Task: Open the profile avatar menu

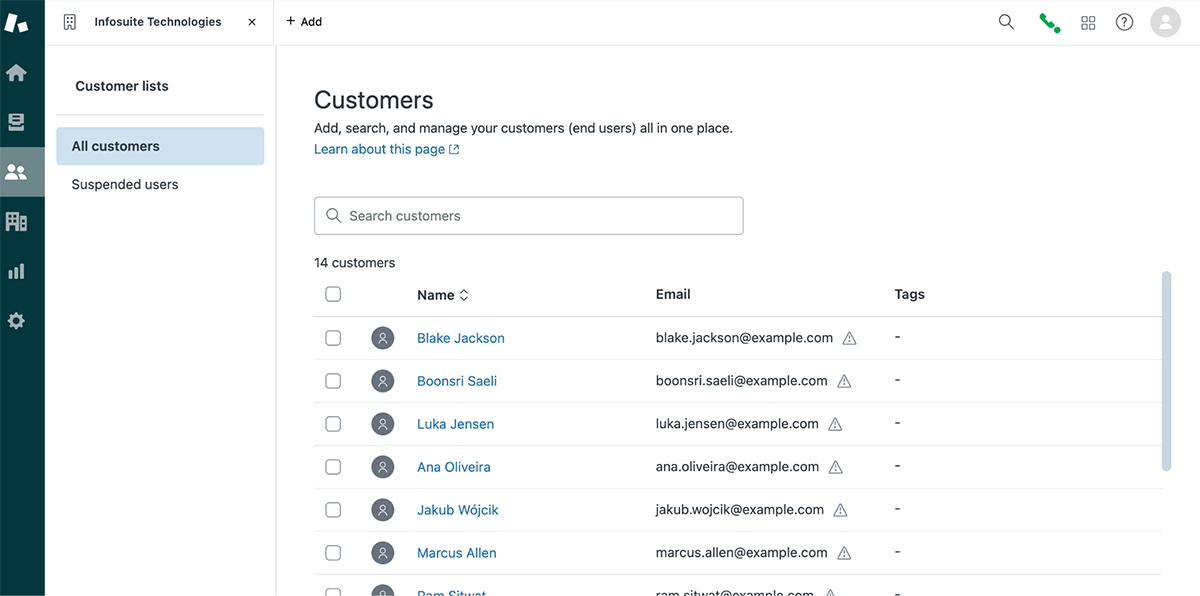Action: tap(1165, 21)
